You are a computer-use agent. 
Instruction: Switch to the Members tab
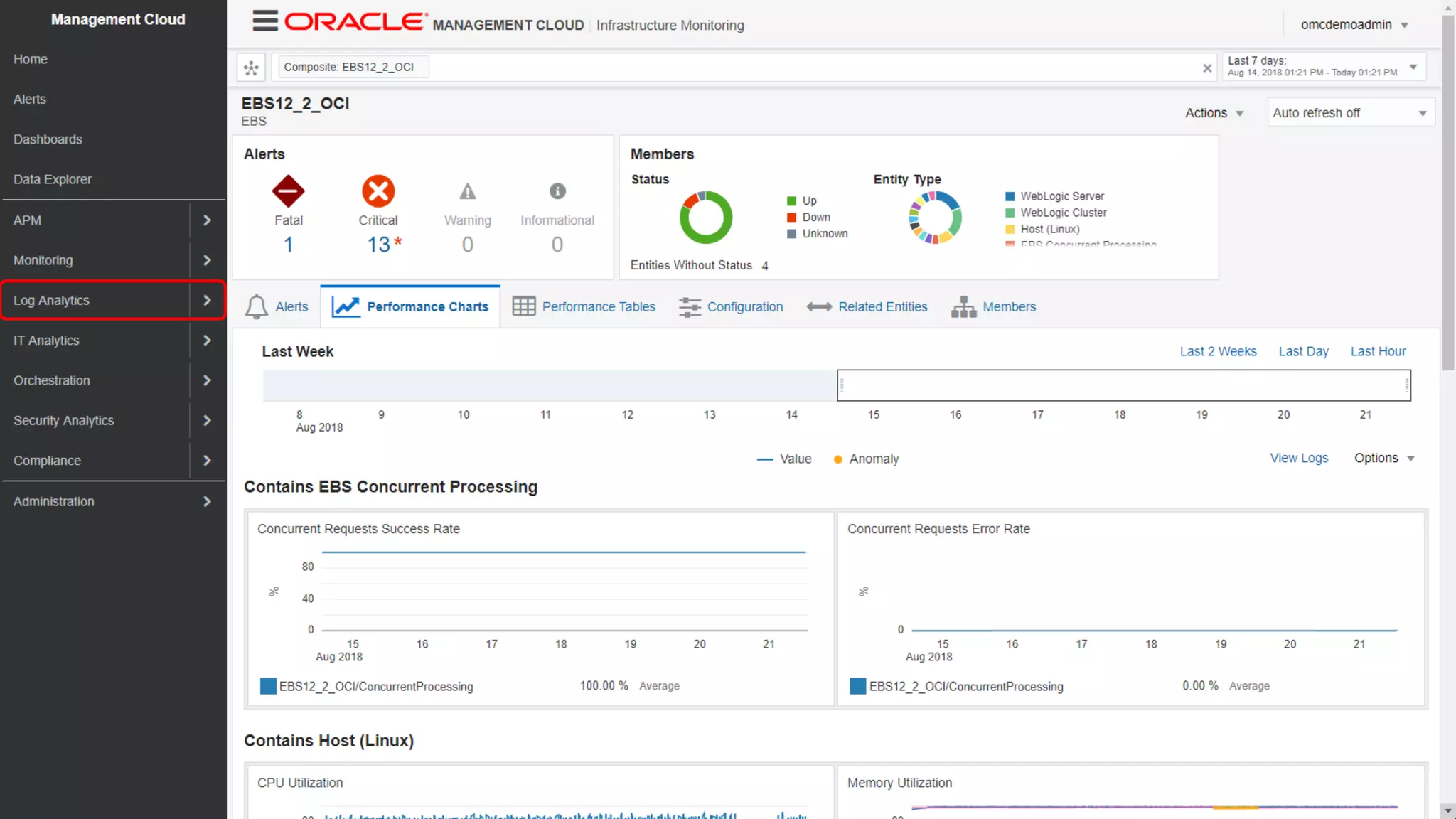pyautogui.click(x=994, y=306)
